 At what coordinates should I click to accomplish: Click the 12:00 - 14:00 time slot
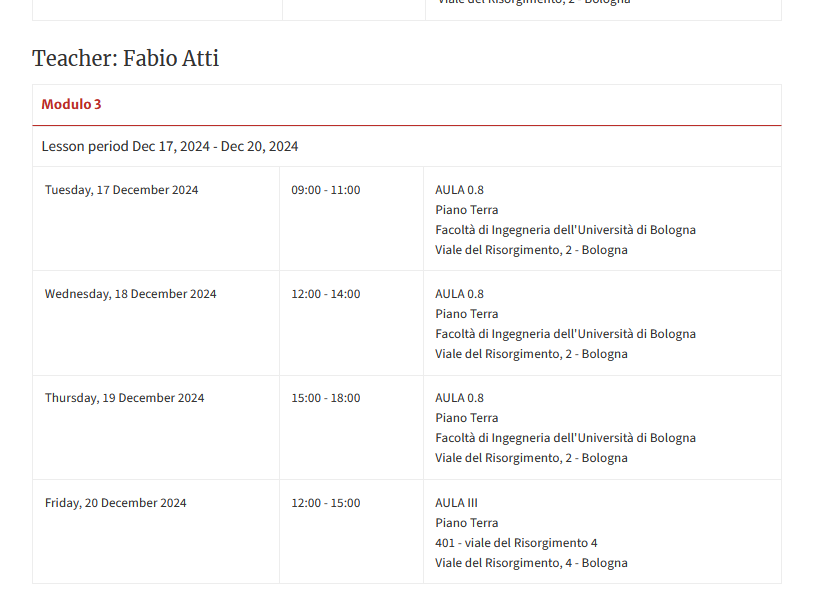pyautogui.click(x=326, y=294)
